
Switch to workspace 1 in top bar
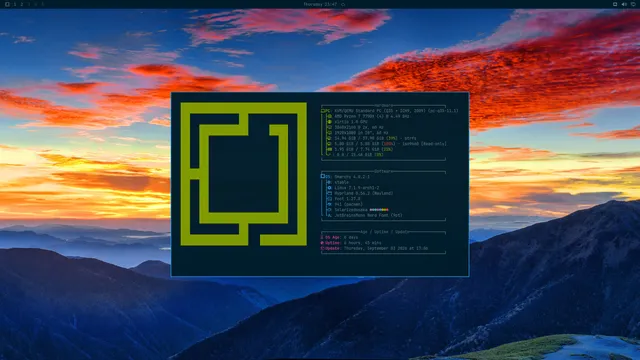pyautogui.click(x=15, y=4)
